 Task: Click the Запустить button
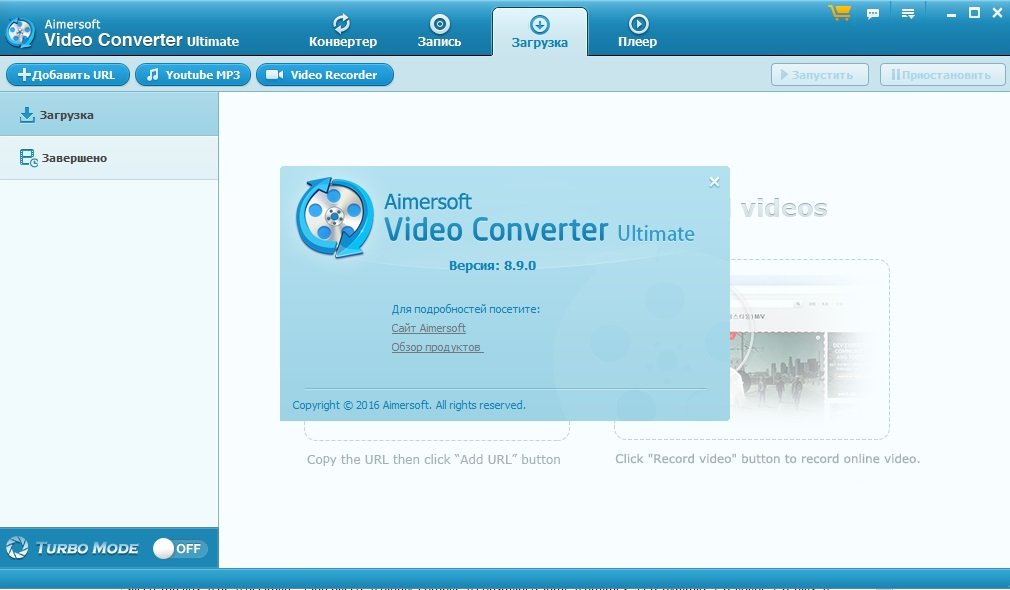point(819,75)
